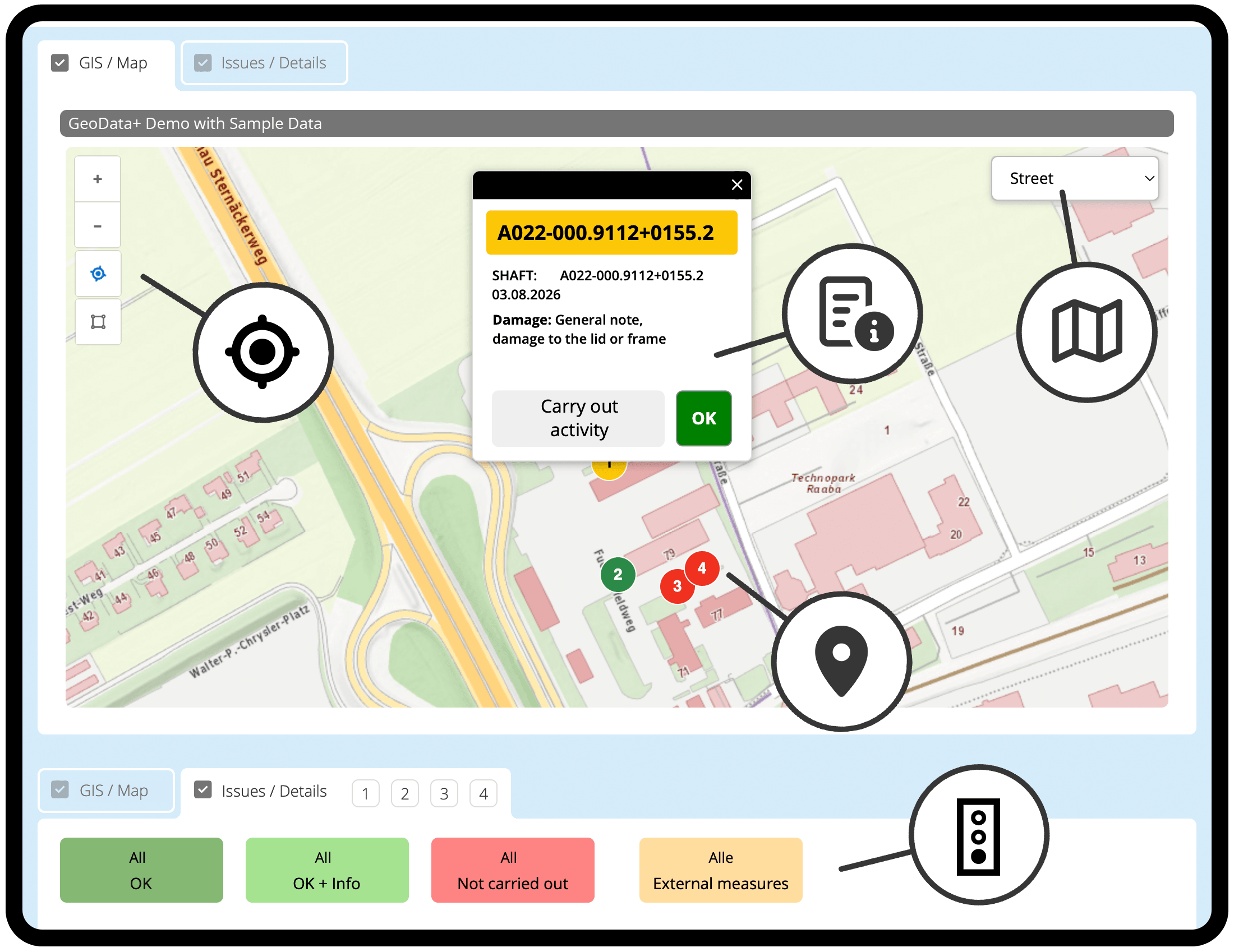This screenshot has width=1234, height=952.
Task: Zoom in using the plus control
Action: pos(97,178)
